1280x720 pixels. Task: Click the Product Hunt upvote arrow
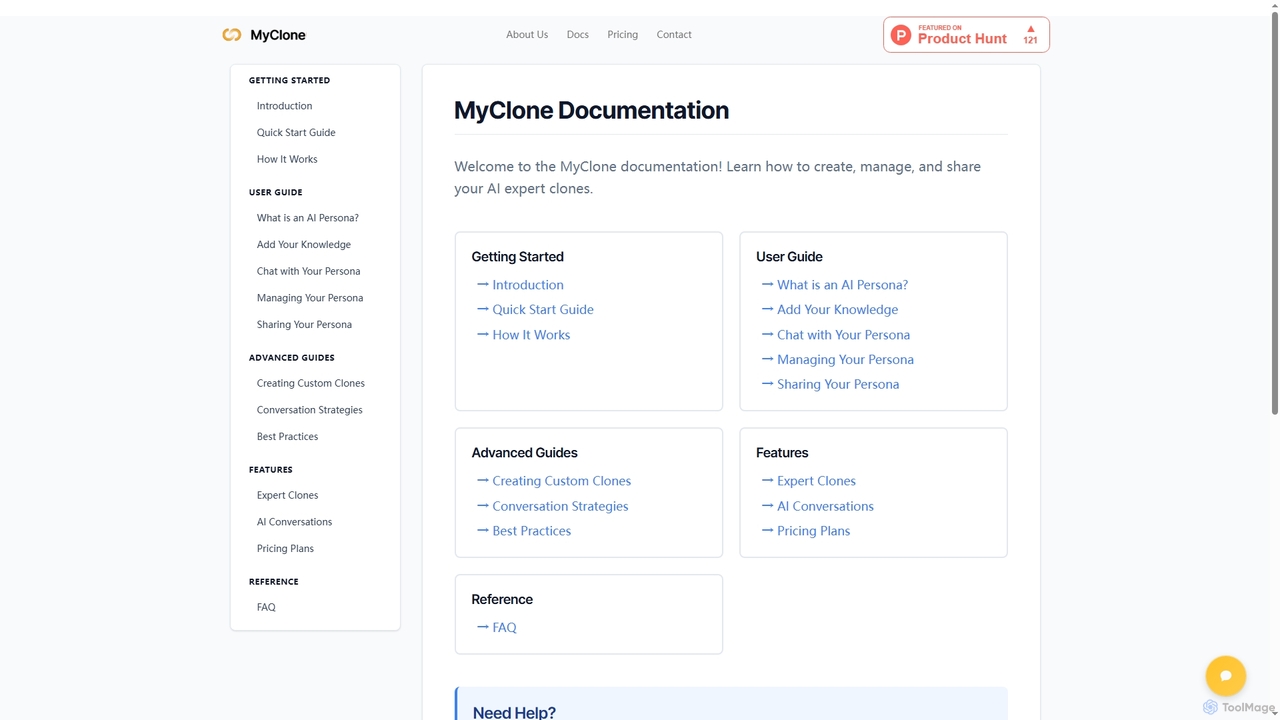pyautogui.click(x=1030, y=29)
